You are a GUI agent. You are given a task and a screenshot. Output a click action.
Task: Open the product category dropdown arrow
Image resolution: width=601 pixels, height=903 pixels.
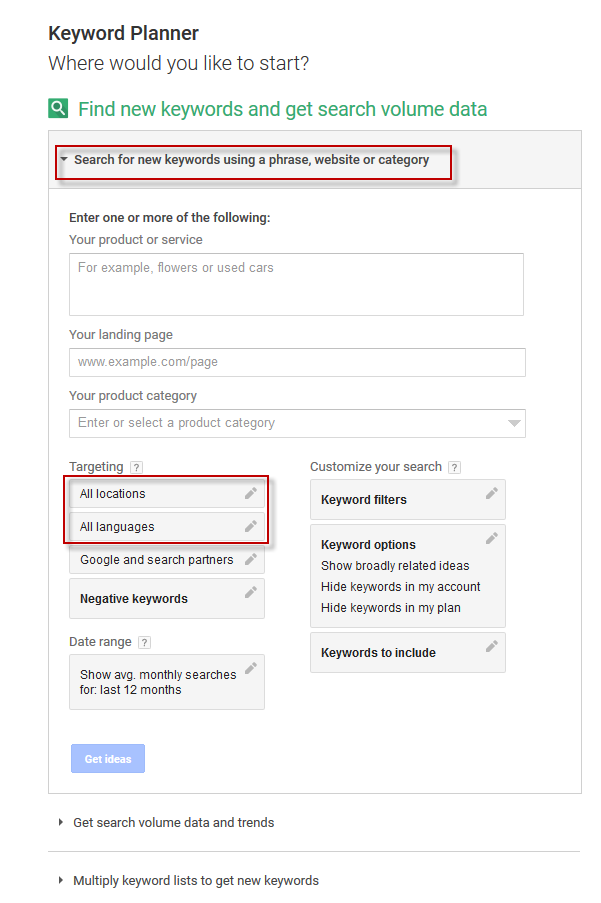tap(514, 423)
